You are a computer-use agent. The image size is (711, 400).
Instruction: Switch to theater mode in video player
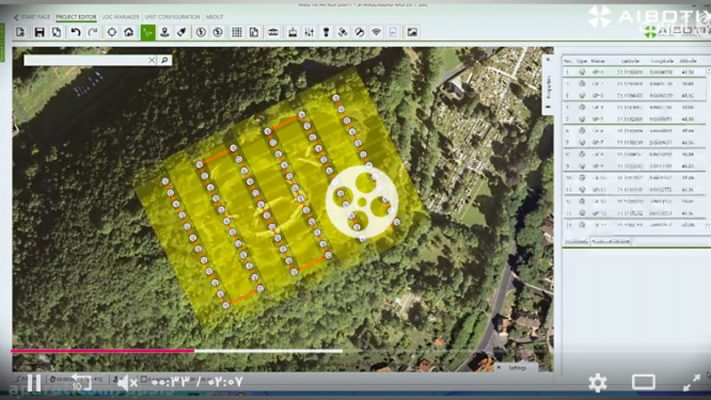pyautogui.click(x=643, y=382)
